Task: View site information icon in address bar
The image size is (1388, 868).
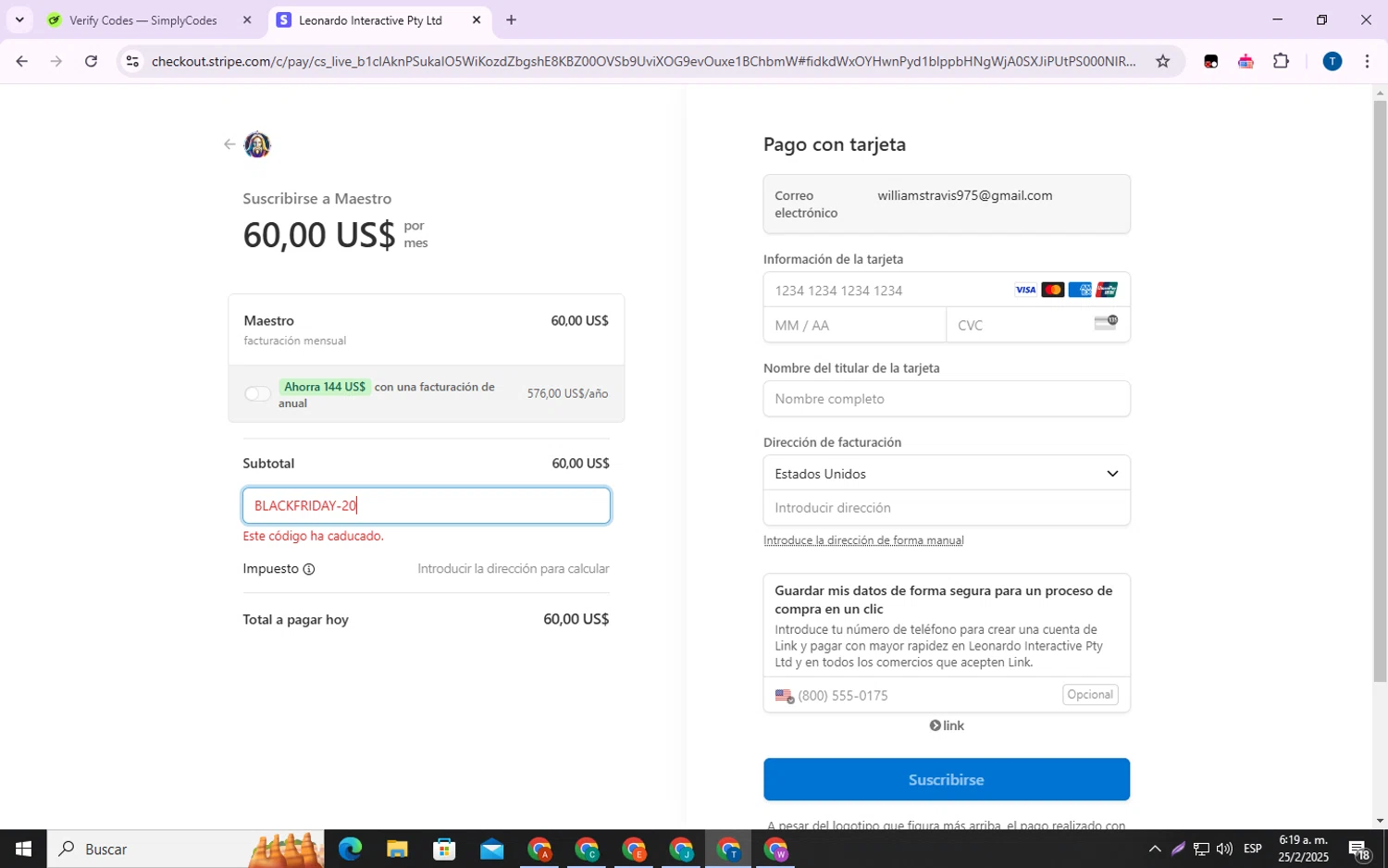Action: tap(132, 61)
